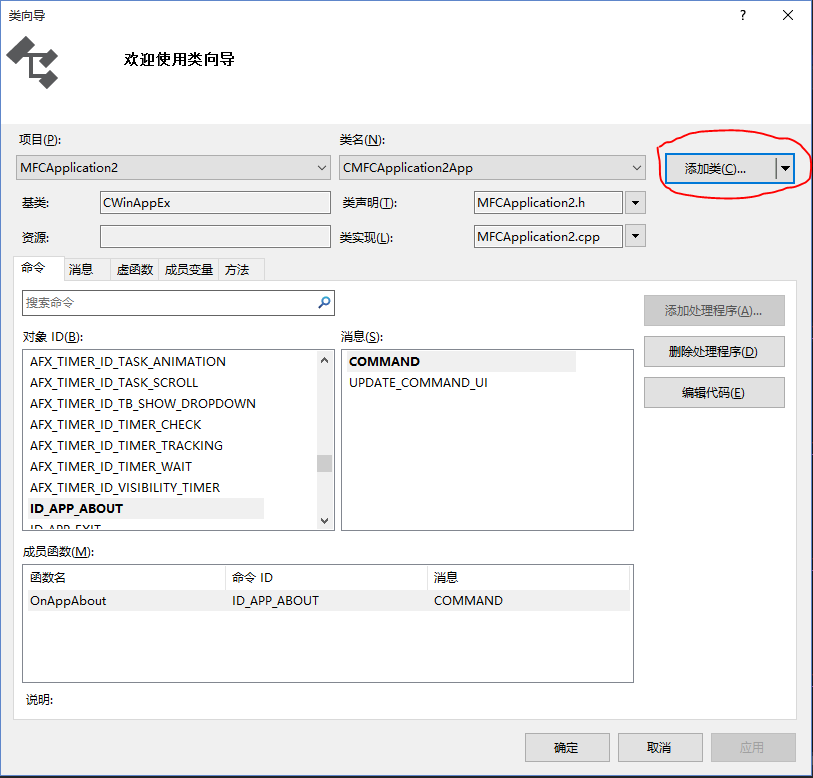Select ID_APP_ABOUT in object ID list
This screenshot has width=813, height=778.
[146, 509]
